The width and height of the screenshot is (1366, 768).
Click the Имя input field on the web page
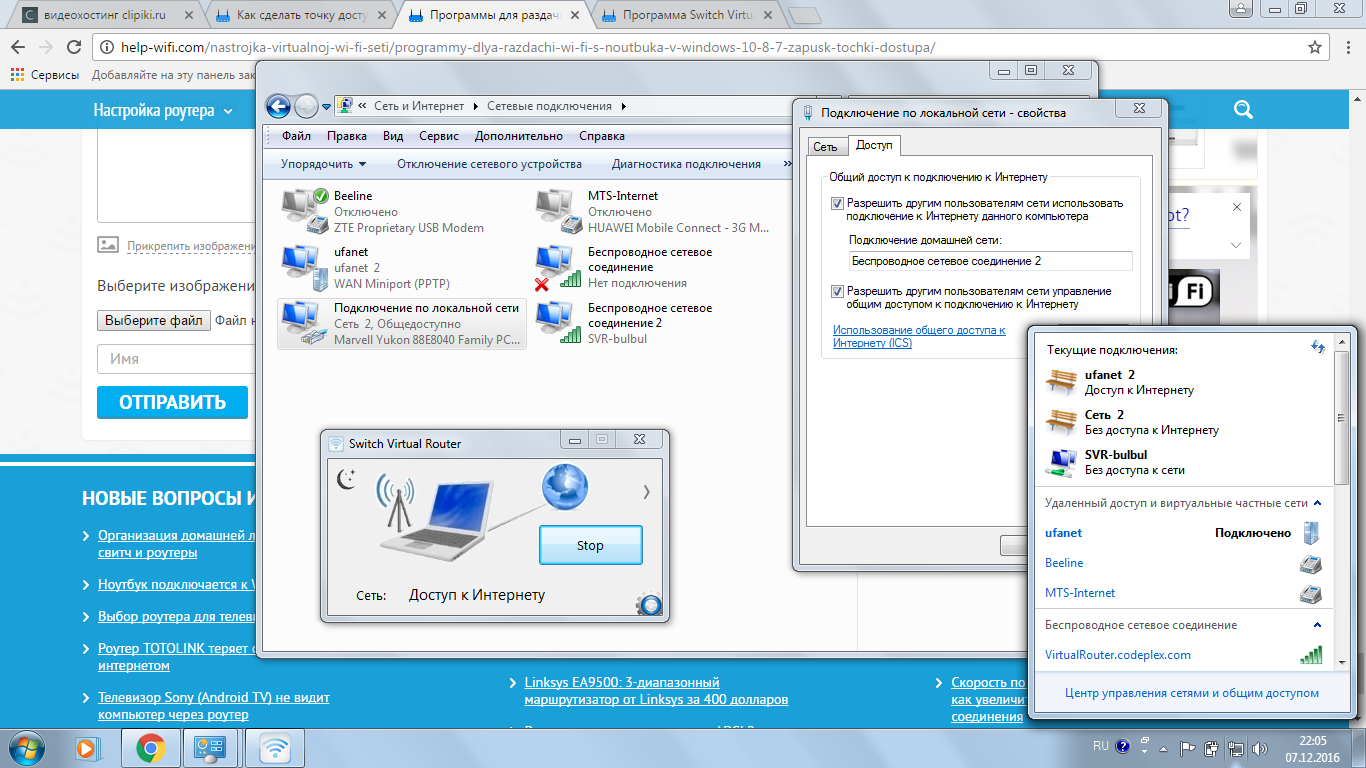(x=176, y=359)
